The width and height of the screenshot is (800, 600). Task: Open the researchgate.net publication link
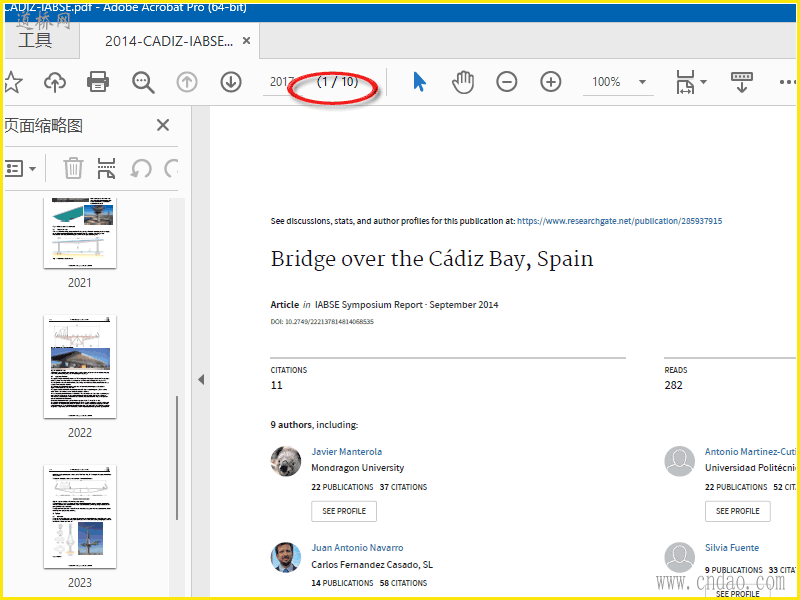pos(619,221)
